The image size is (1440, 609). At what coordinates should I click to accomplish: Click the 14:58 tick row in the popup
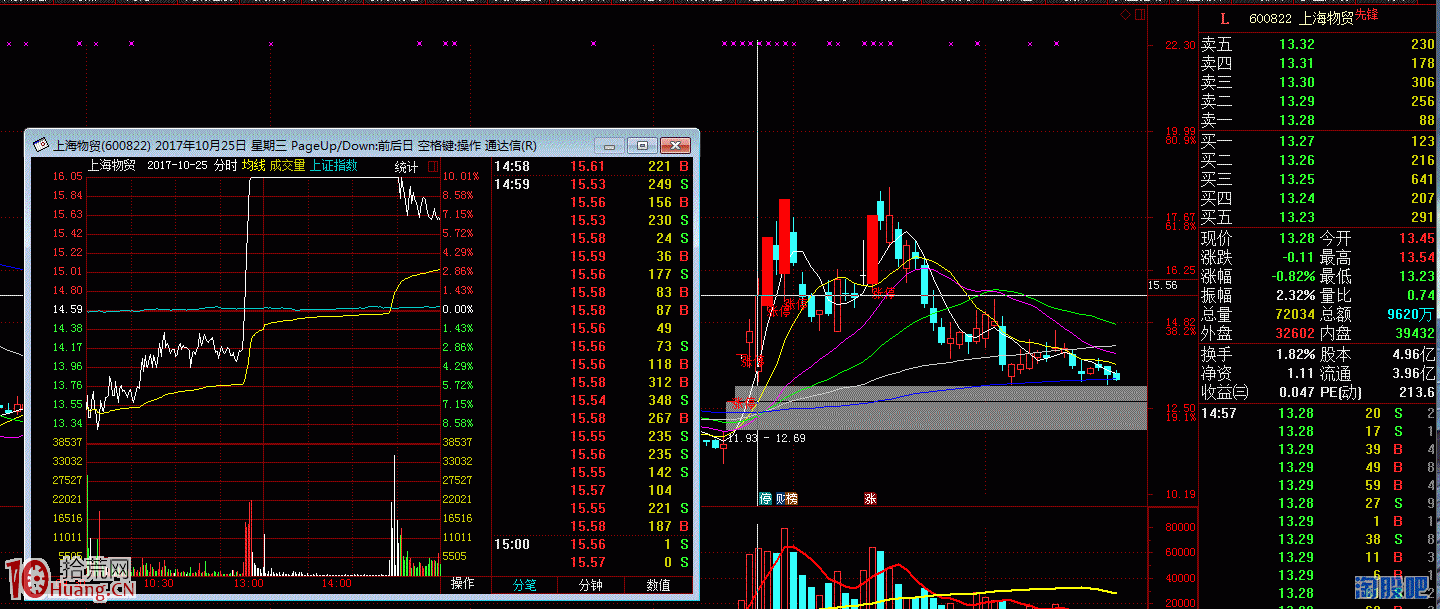[594, 167]
